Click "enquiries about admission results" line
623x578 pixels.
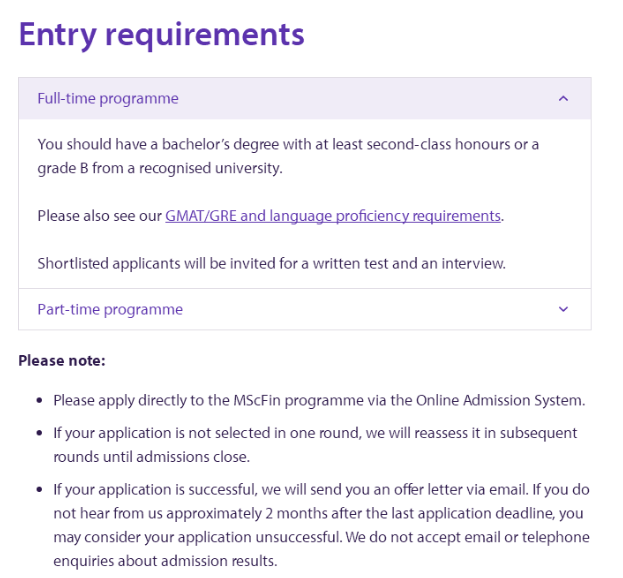point(166,561)
